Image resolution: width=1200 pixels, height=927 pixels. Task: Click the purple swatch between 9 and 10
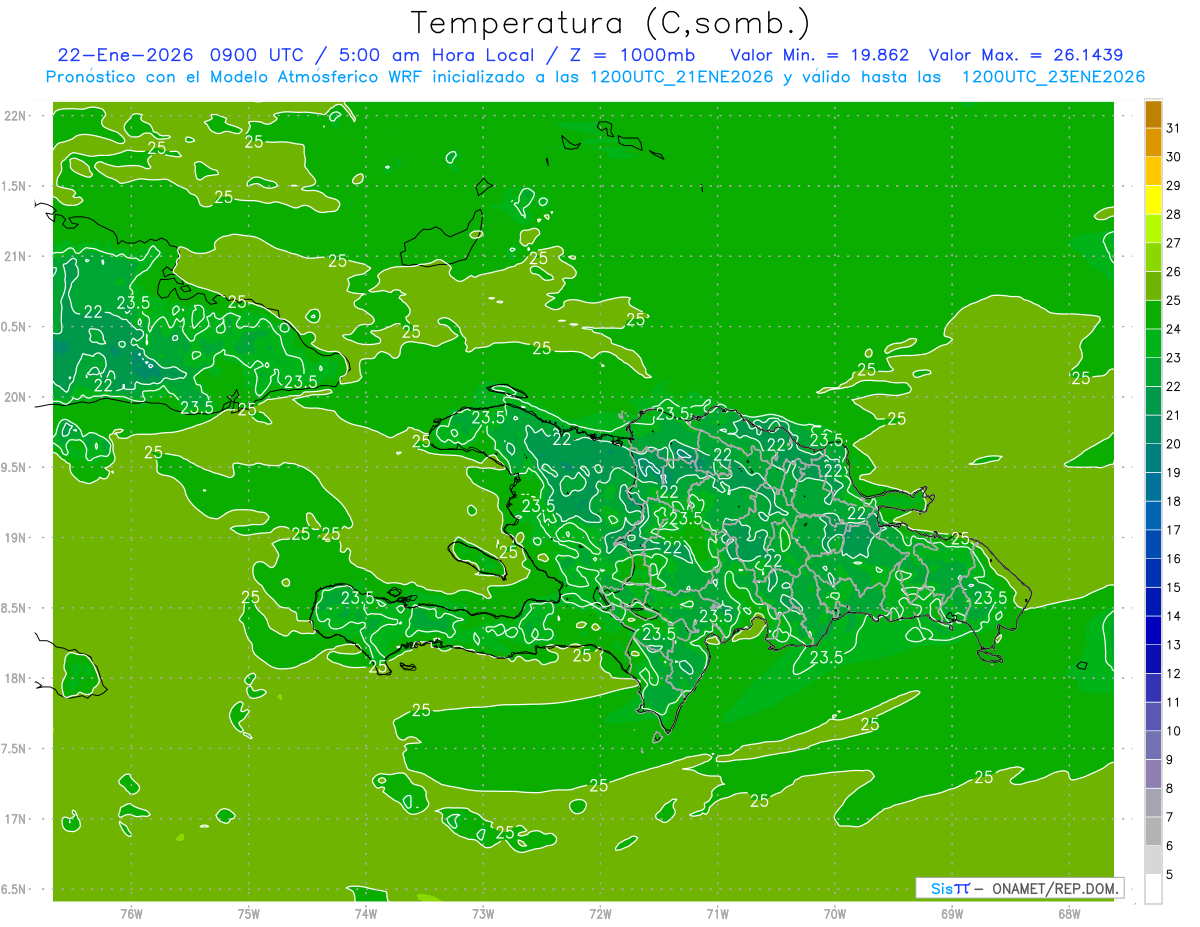(x=1153, y=745)
